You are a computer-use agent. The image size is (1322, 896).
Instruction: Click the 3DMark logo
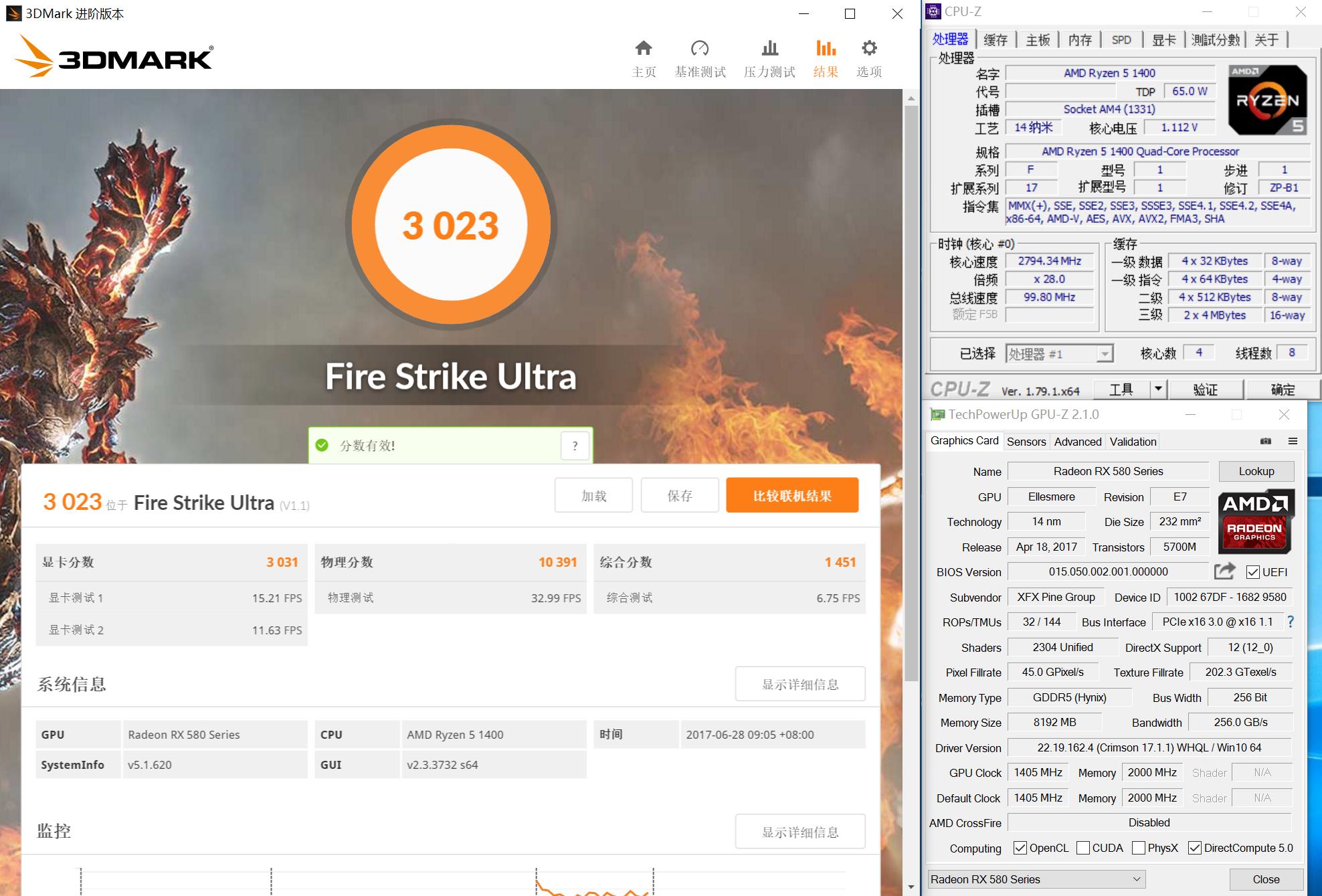(x=114, y=56)
